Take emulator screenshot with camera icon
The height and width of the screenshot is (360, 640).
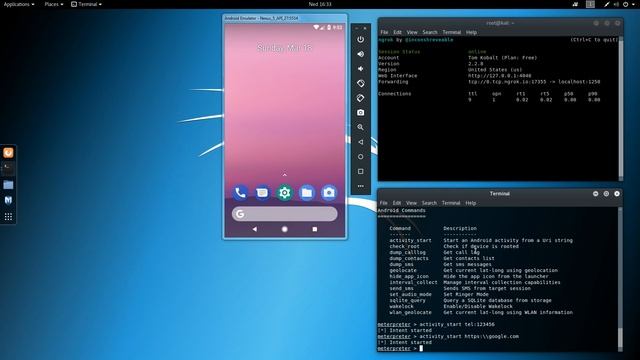tap(360, 113)
